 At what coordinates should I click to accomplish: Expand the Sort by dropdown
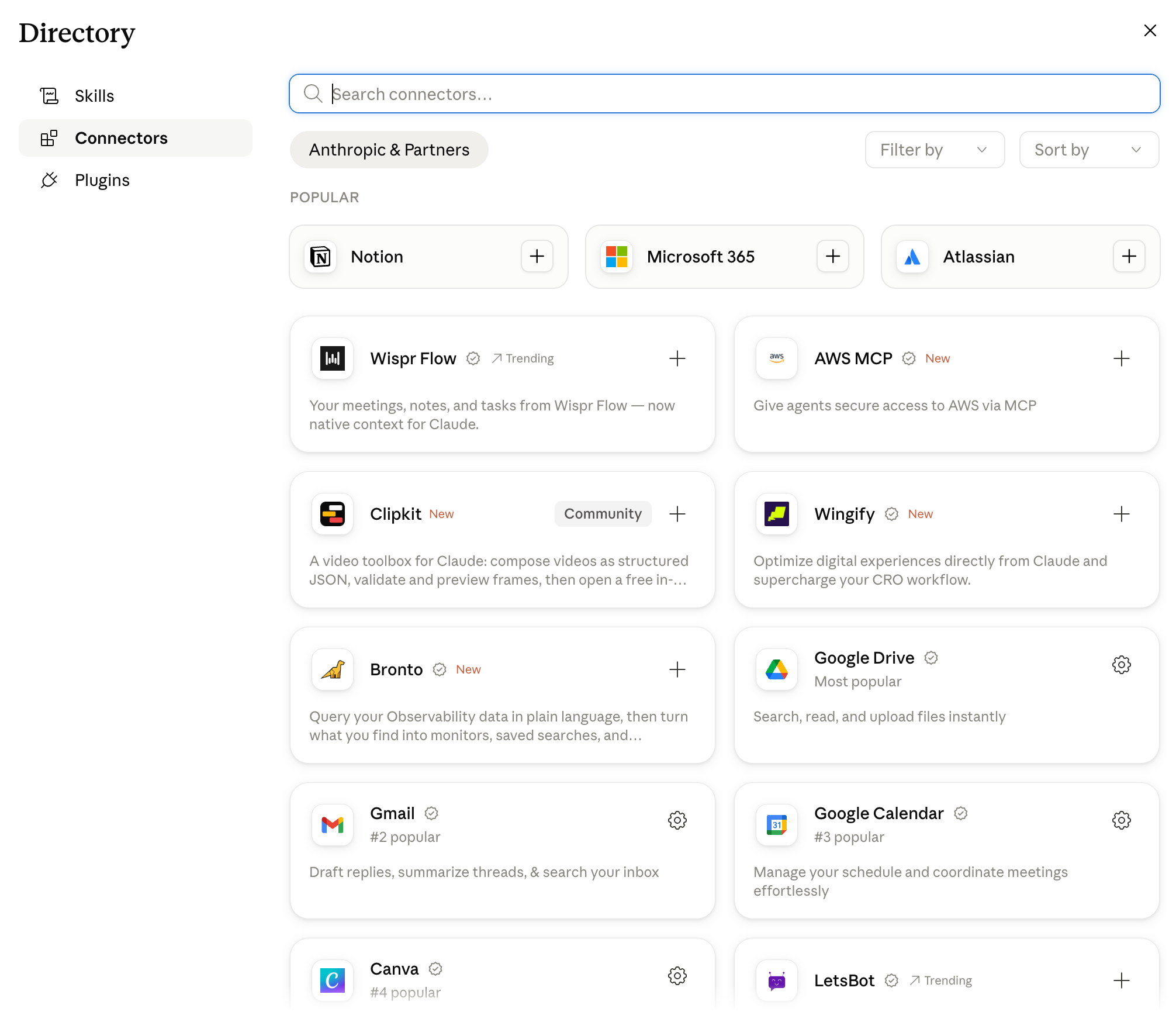coord(1089,150)
